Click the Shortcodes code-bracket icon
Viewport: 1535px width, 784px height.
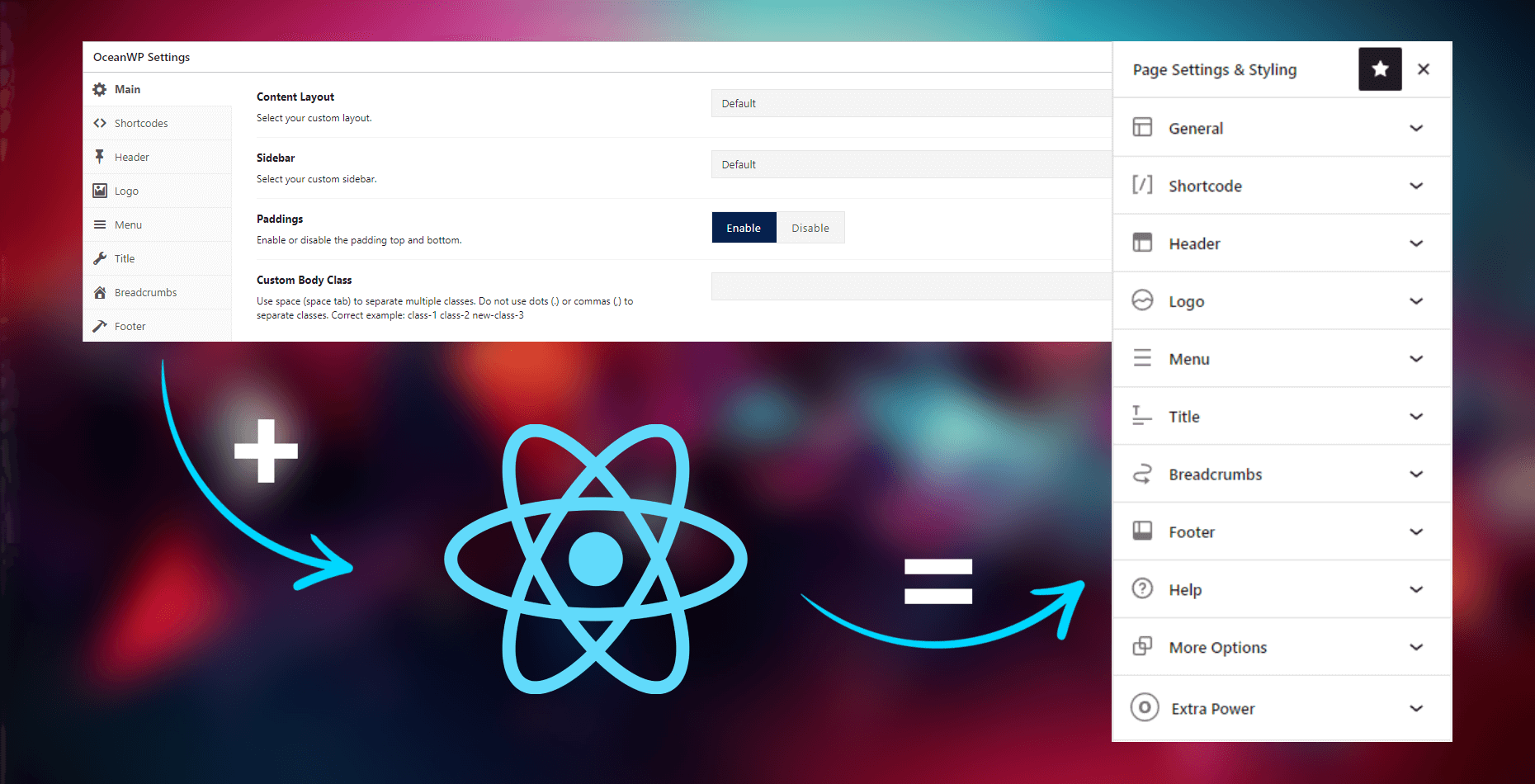coord(100,123)
